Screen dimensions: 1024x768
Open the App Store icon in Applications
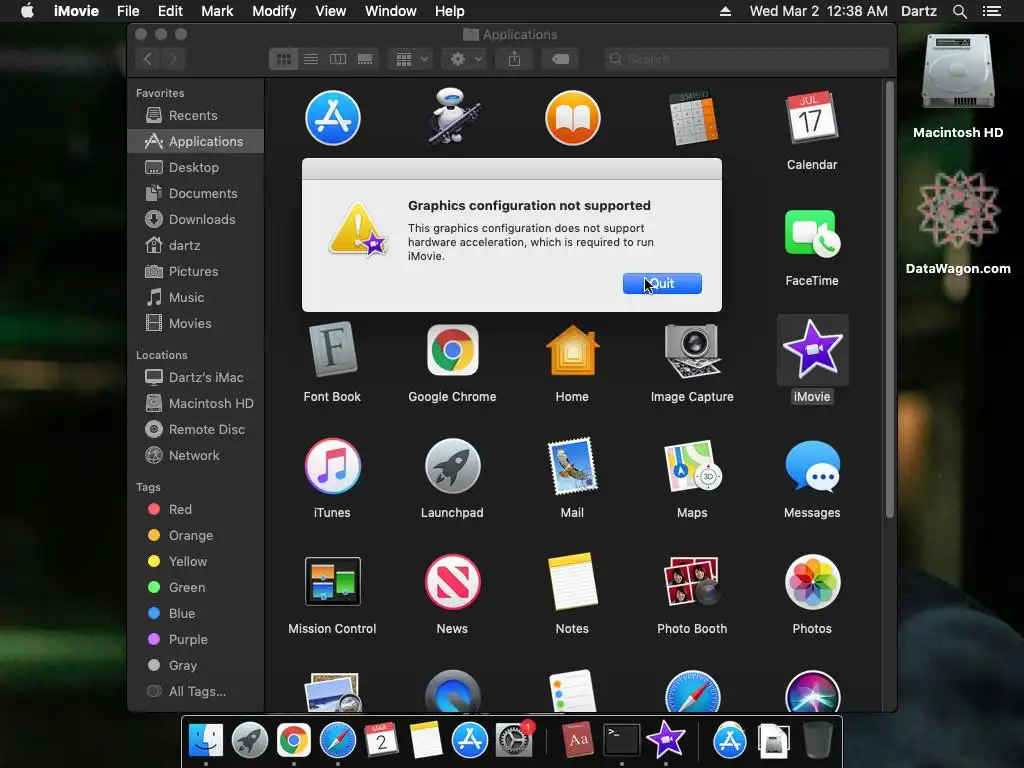(332, 118)
